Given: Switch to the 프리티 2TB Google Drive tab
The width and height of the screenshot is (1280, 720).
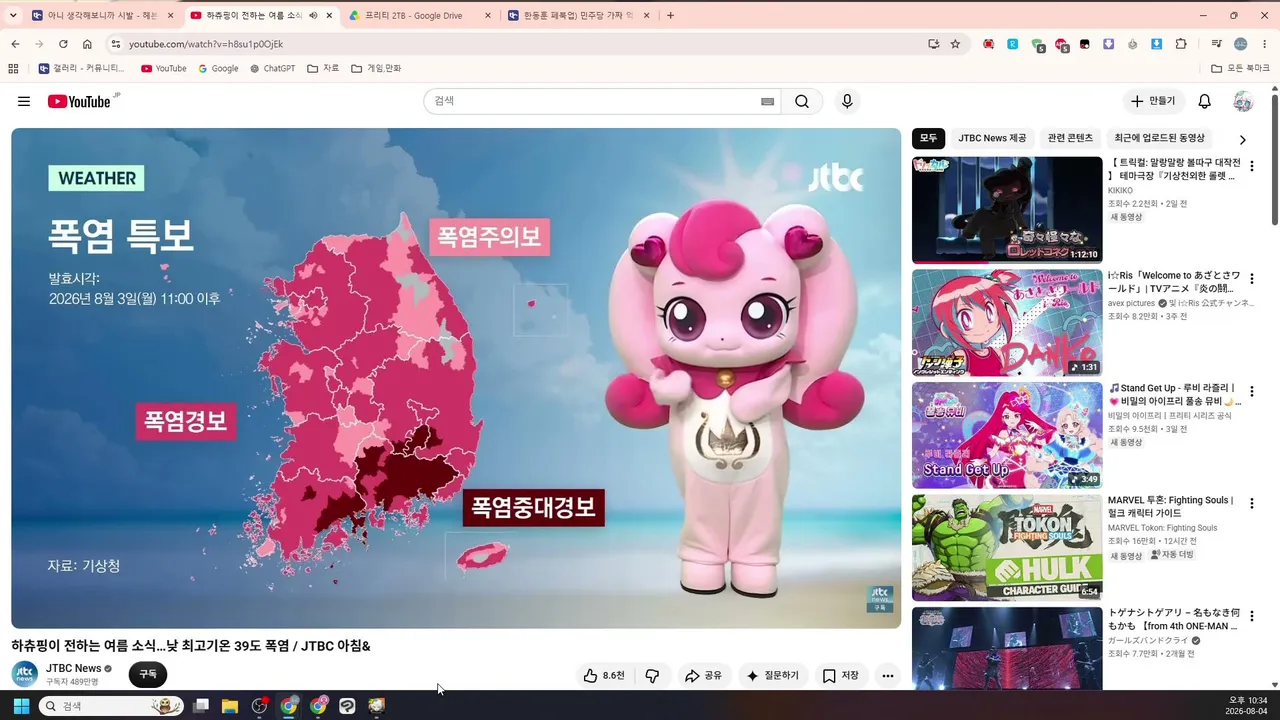Looking at the screenshot, I should click(x=420, y=15).
